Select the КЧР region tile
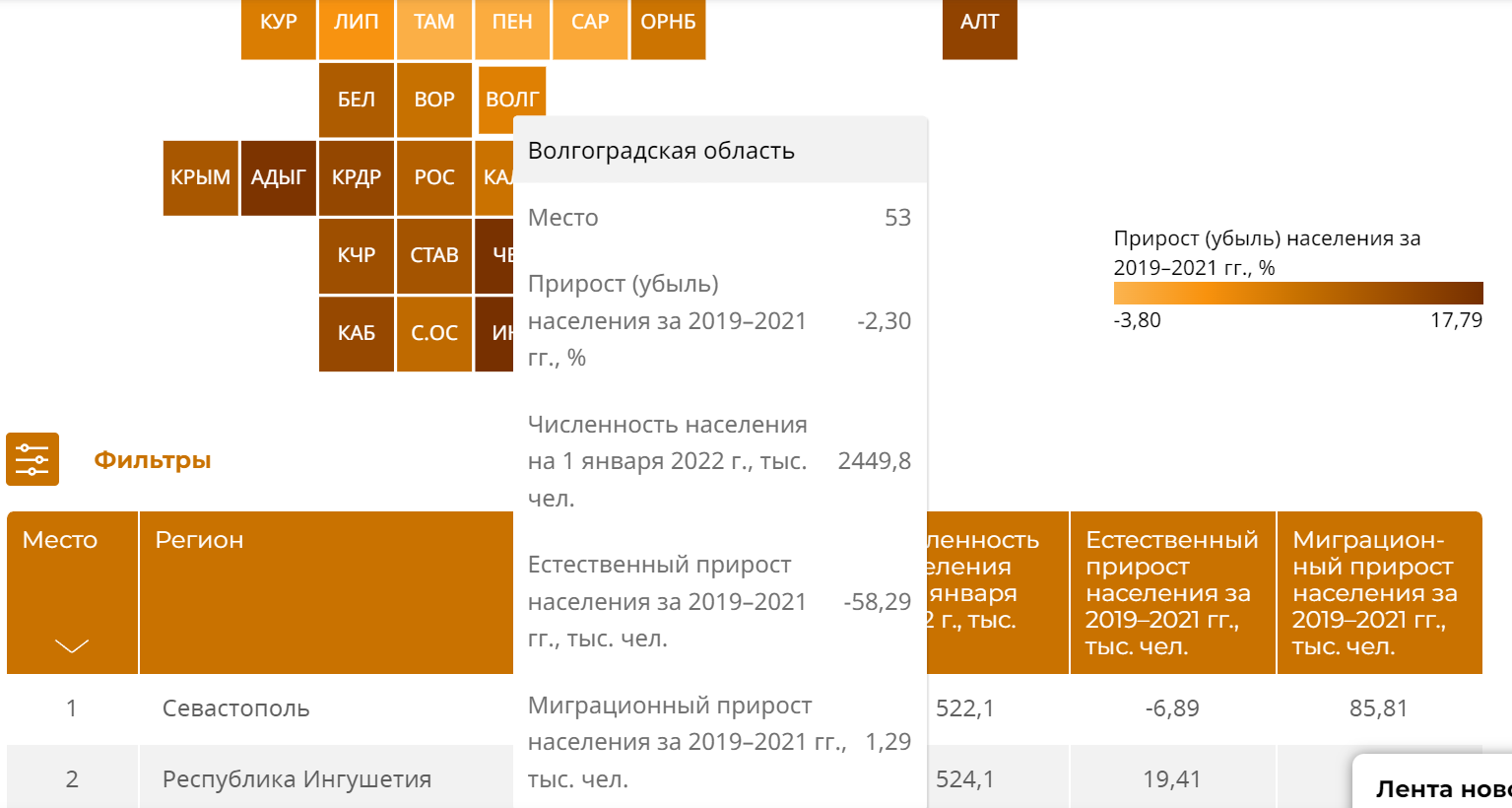The height and width of the screenshot is (808, 1512). (357, 255)
